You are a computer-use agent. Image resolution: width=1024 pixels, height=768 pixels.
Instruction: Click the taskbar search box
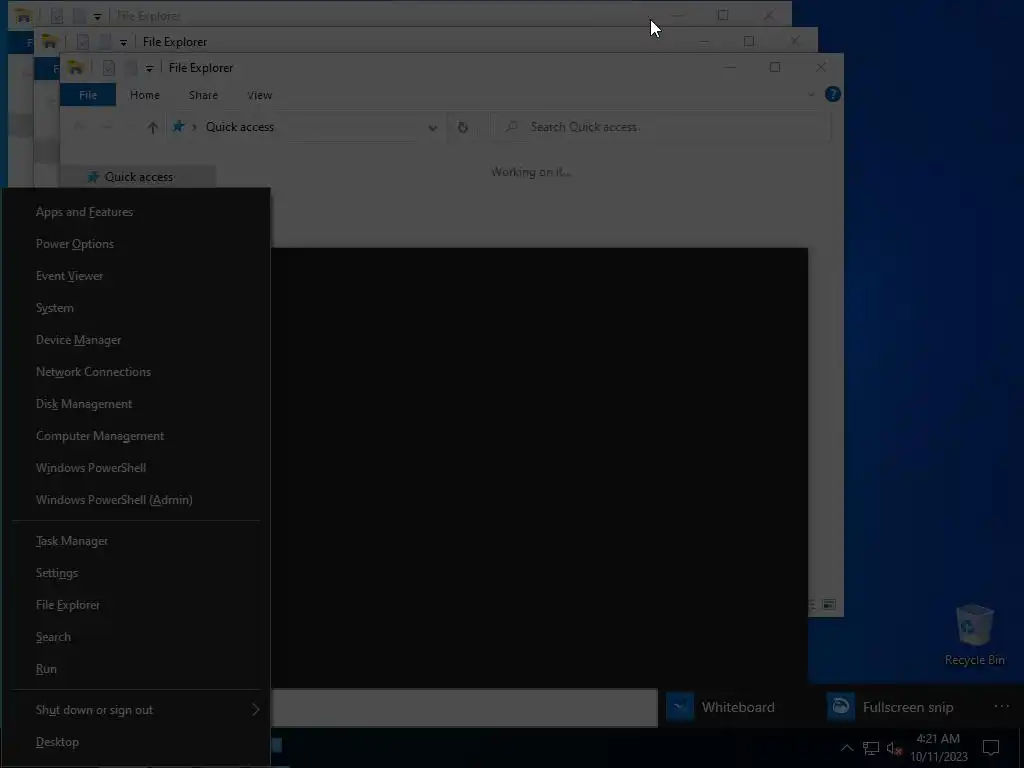(x=464, y=707)
